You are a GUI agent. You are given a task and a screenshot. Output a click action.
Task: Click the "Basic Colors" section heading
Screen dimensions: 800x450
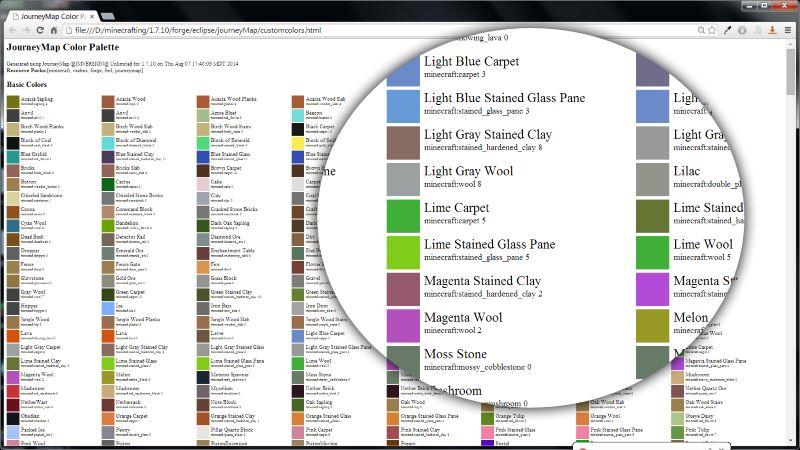27,84
